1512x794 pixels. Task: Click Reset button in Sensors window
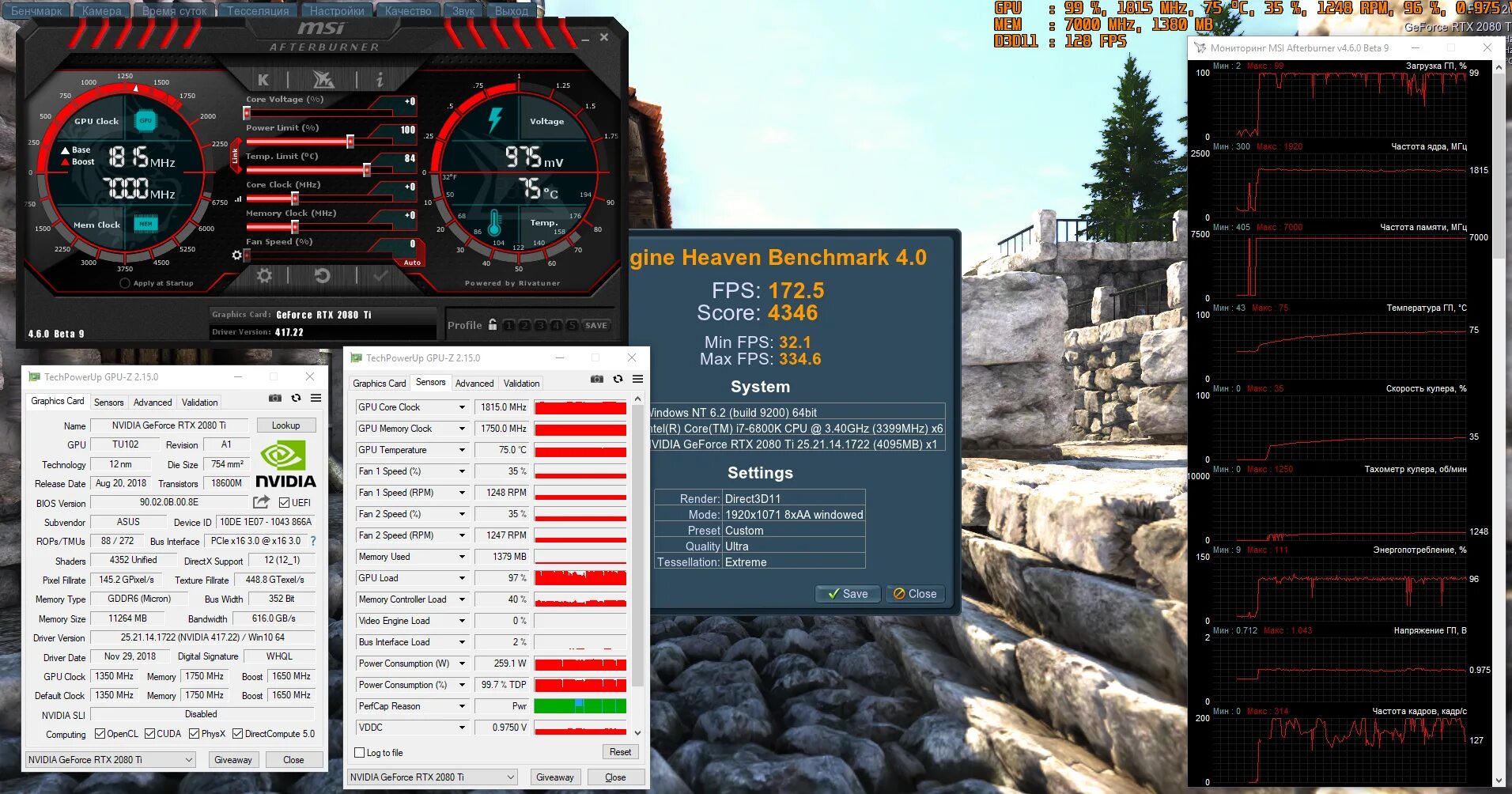(620, 752)
